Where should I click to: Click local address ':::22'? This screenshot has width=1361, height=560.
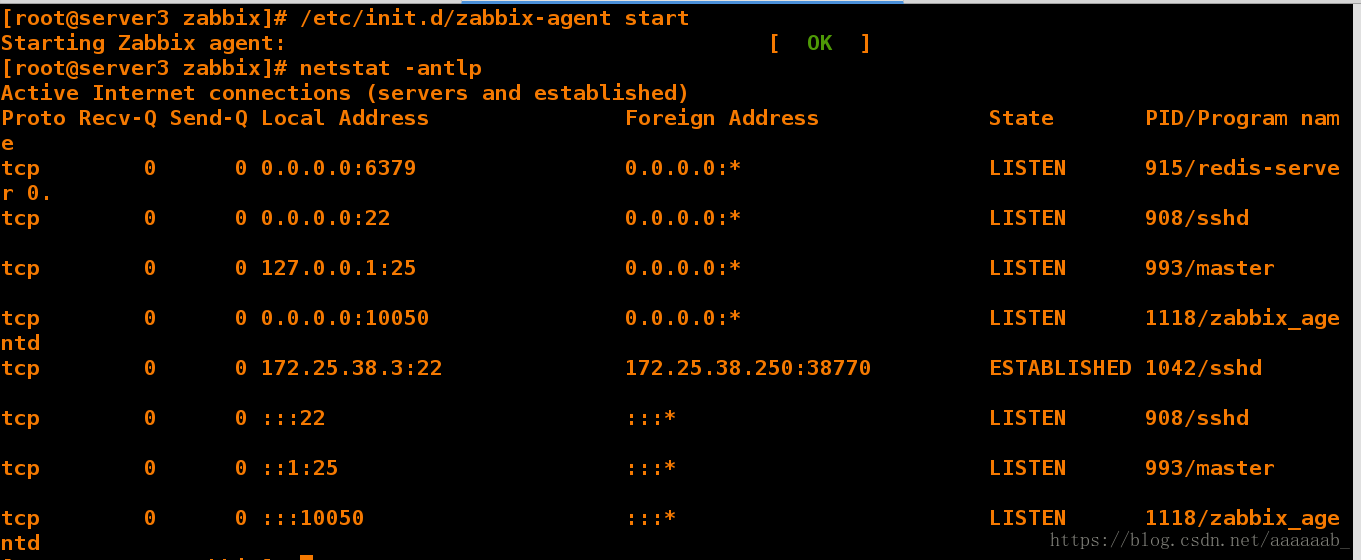[293, 418]
